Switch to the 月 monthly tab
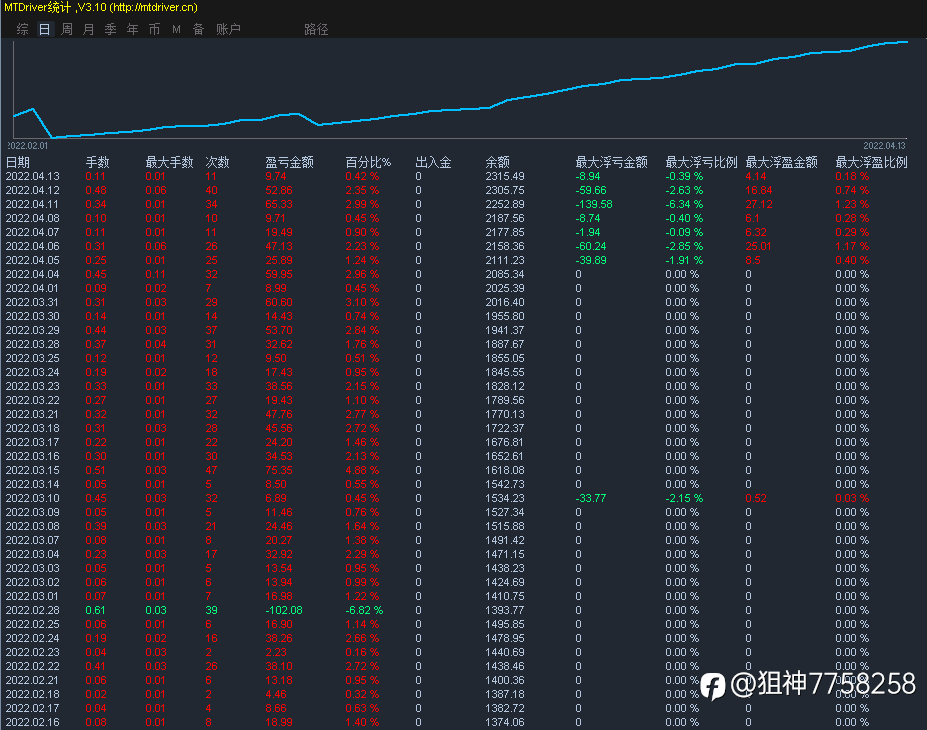The height and width of the screenshot is (730, 927). pyautogui.click(x=89, y=29)
